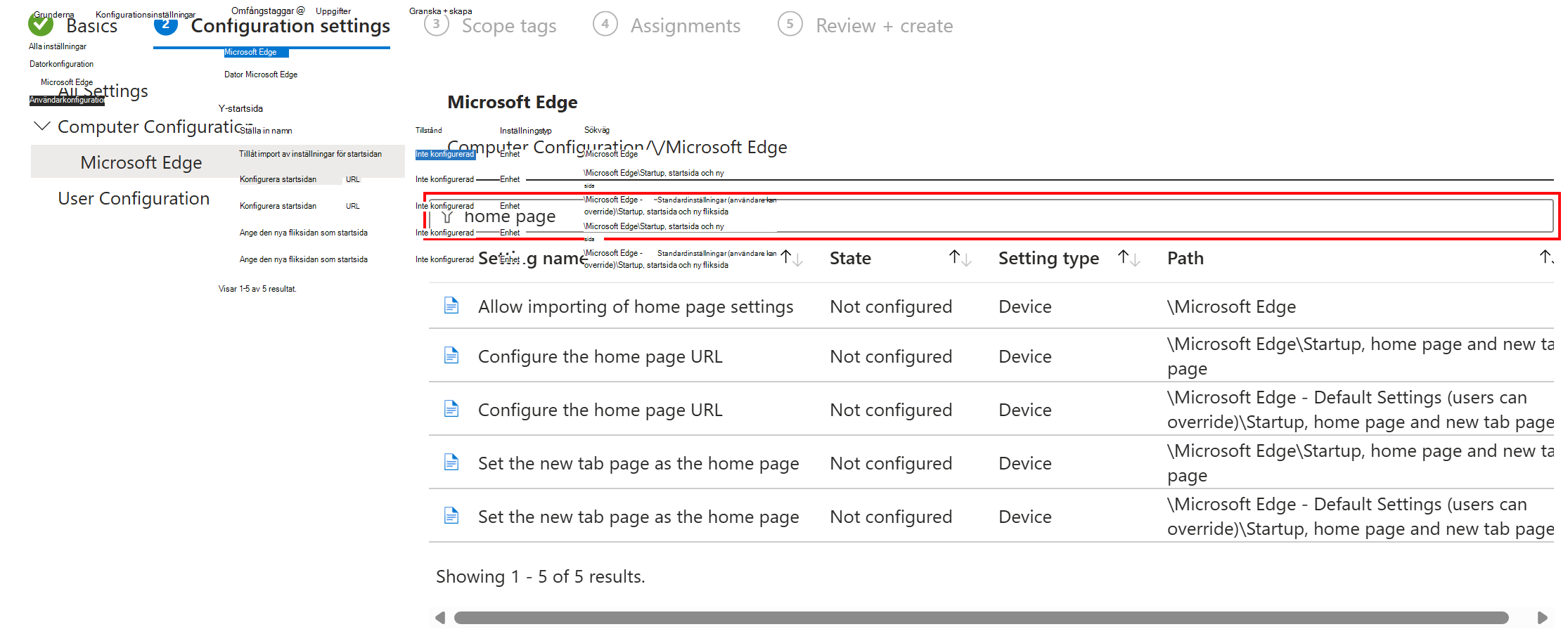Open Set new tab page as home page, Default Settings
The height and width of the screenshot is (641, 1568).
coord(638,517)
